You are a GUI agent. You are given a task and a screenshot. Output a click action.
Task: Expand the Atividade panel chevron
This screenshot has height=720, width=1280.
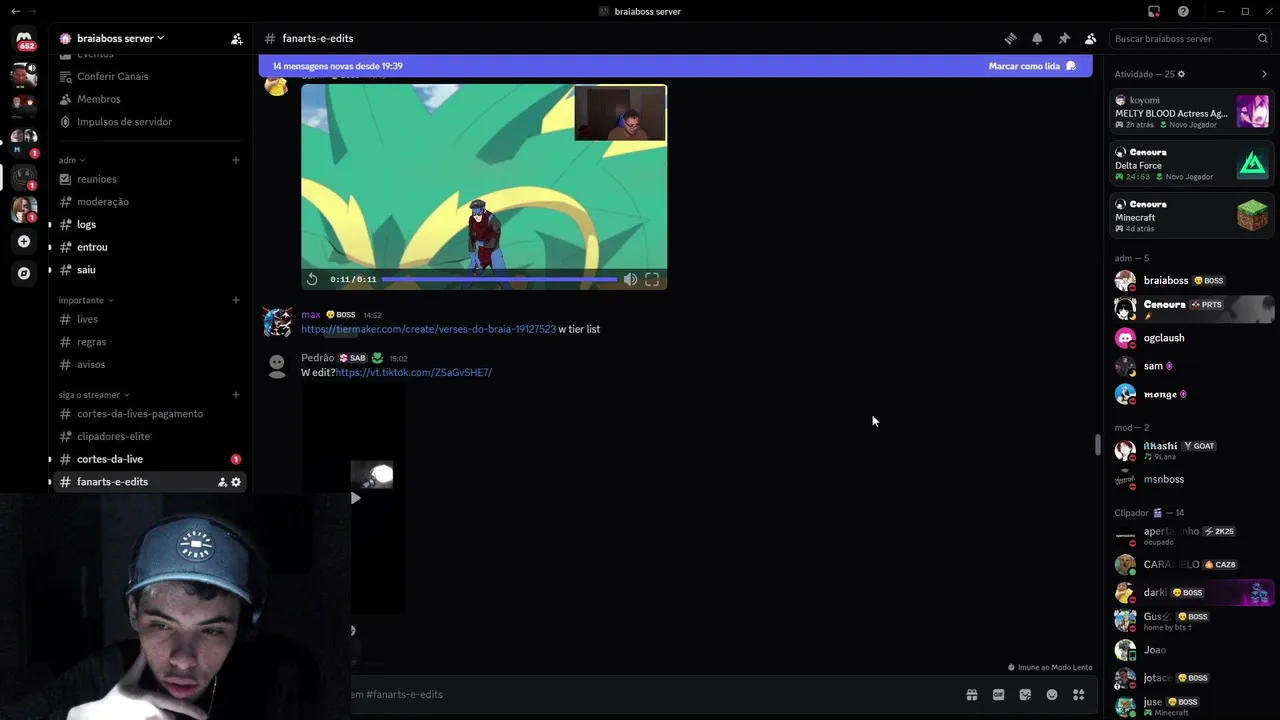(x=1264, y=74)
